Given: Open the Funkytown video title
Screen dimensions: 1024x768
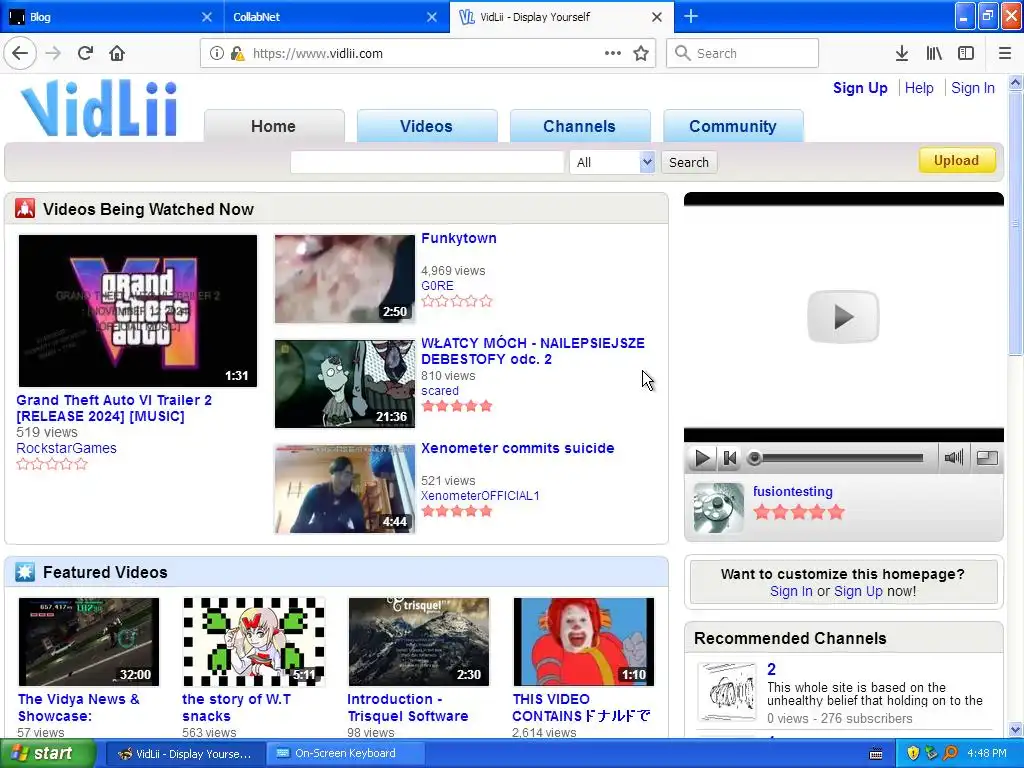Looking at the screenshot, I should [458, 238].
